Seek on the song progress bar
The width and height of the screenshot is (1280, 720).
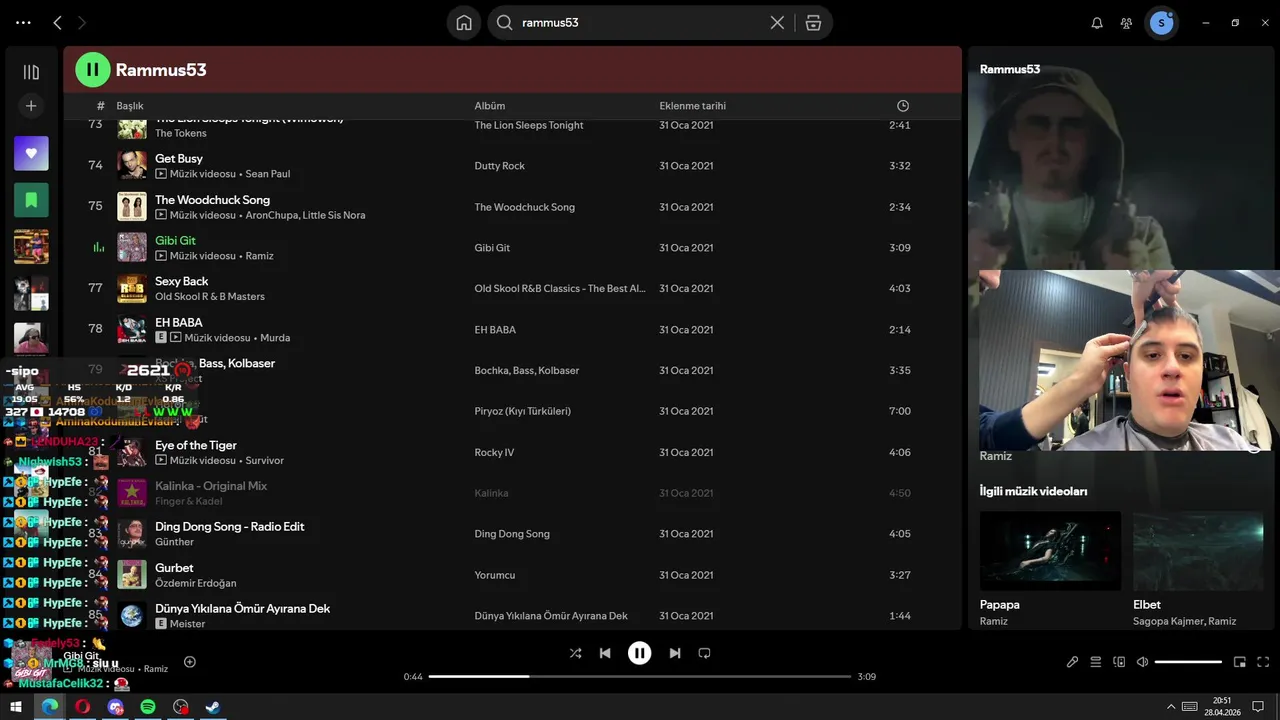point(640,677)
